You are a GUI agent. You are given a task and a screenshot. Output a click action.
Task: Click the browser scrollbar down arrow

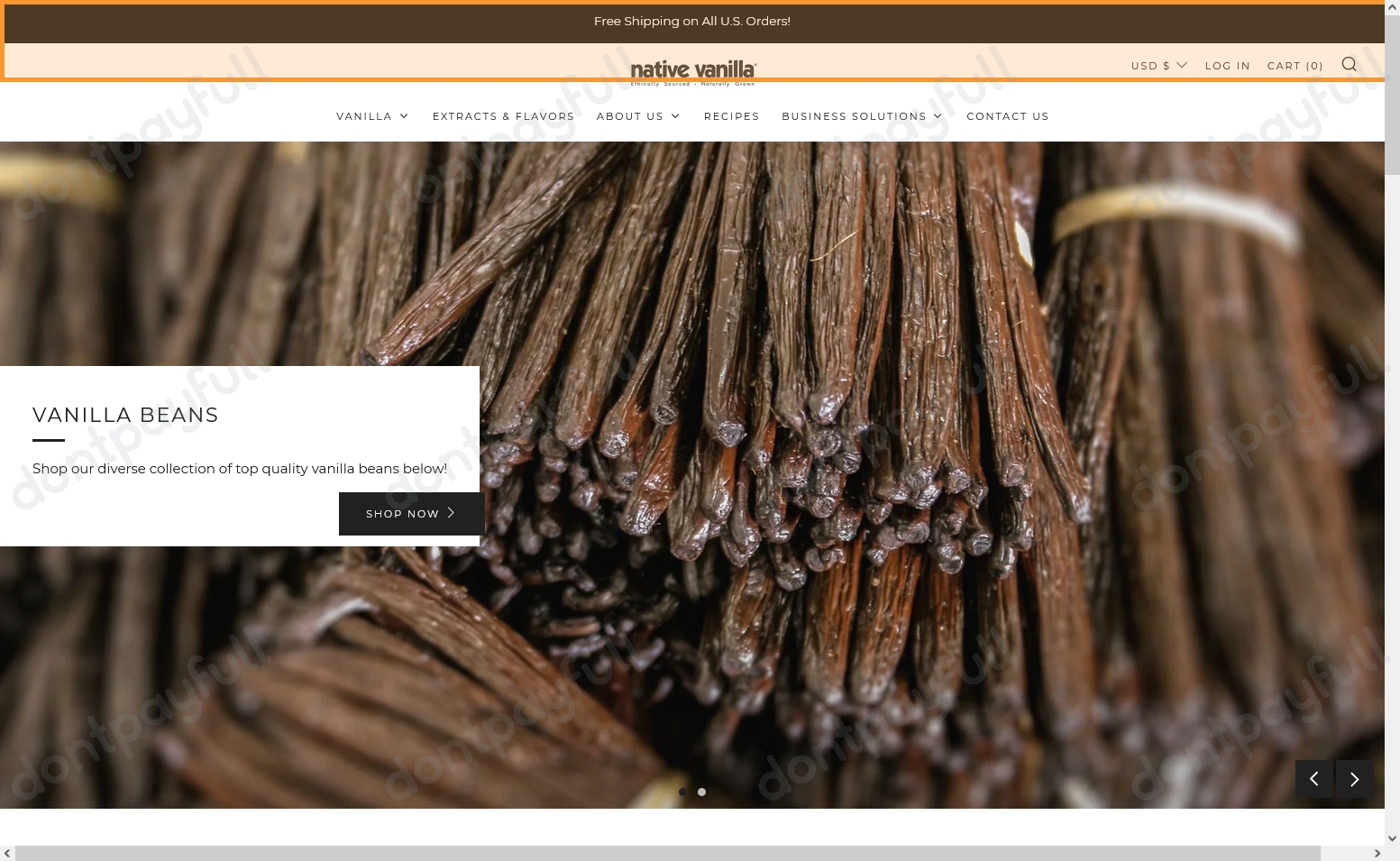point(1392,838)
